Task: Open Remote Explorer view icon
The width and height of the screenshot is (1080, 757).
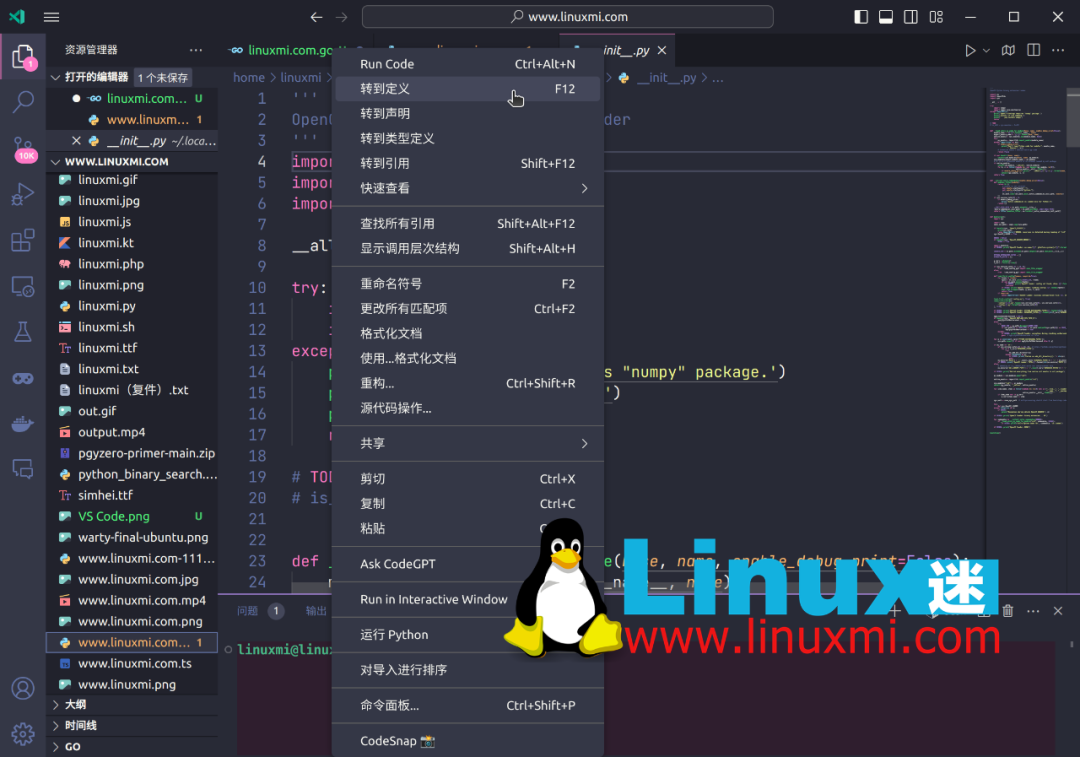Action: pyautogui.click(x=23, y=287)
